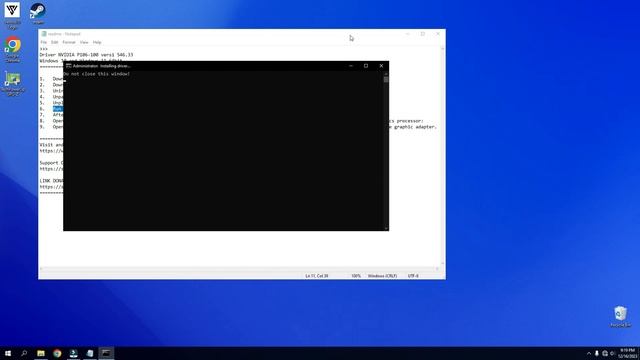Screen dimensions: 640x360
Task: Click Notepad horizontal scrollbar right arrow
Action: (x=437, y=269)
